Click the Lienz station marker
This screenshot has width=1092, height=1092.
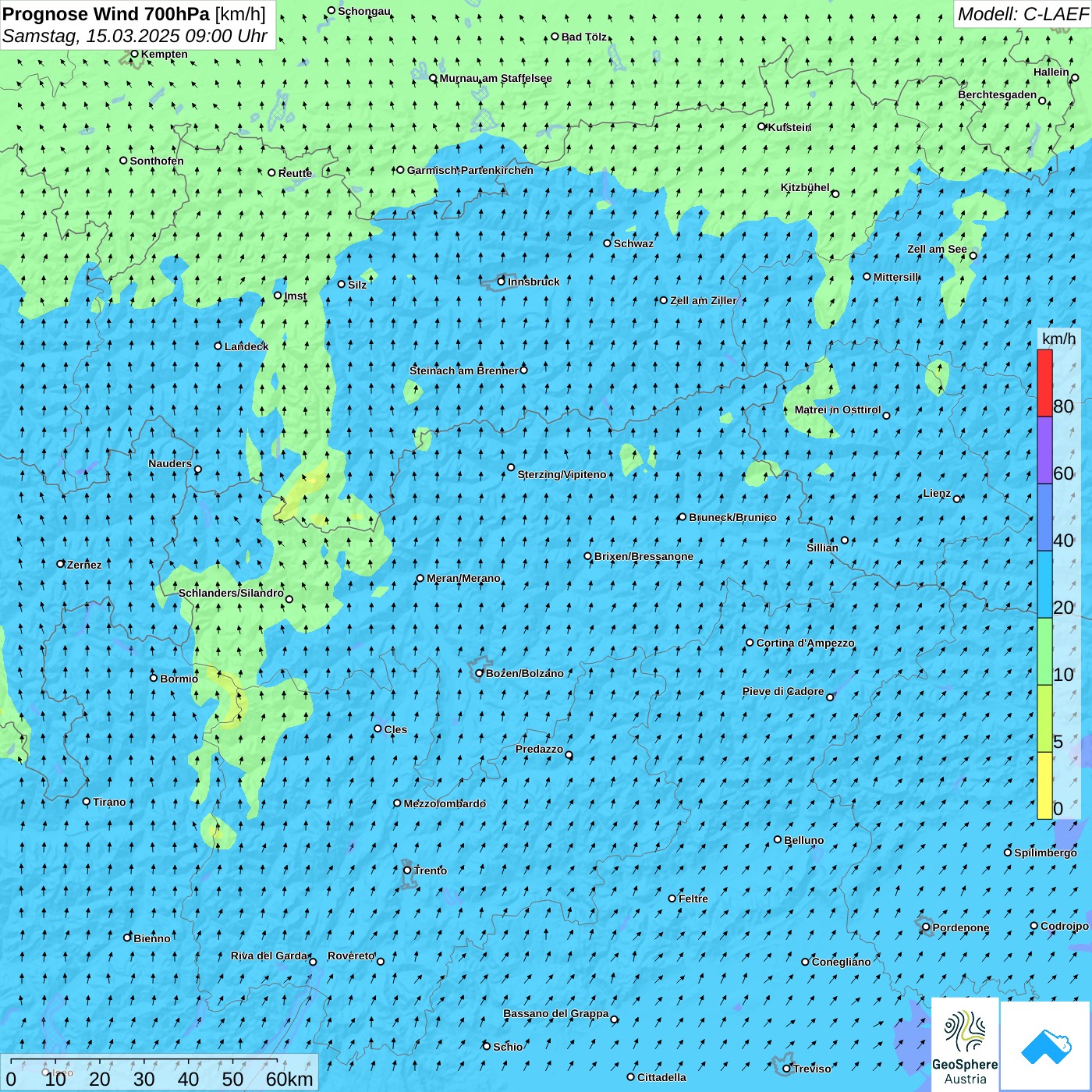(x=957, y=499)
